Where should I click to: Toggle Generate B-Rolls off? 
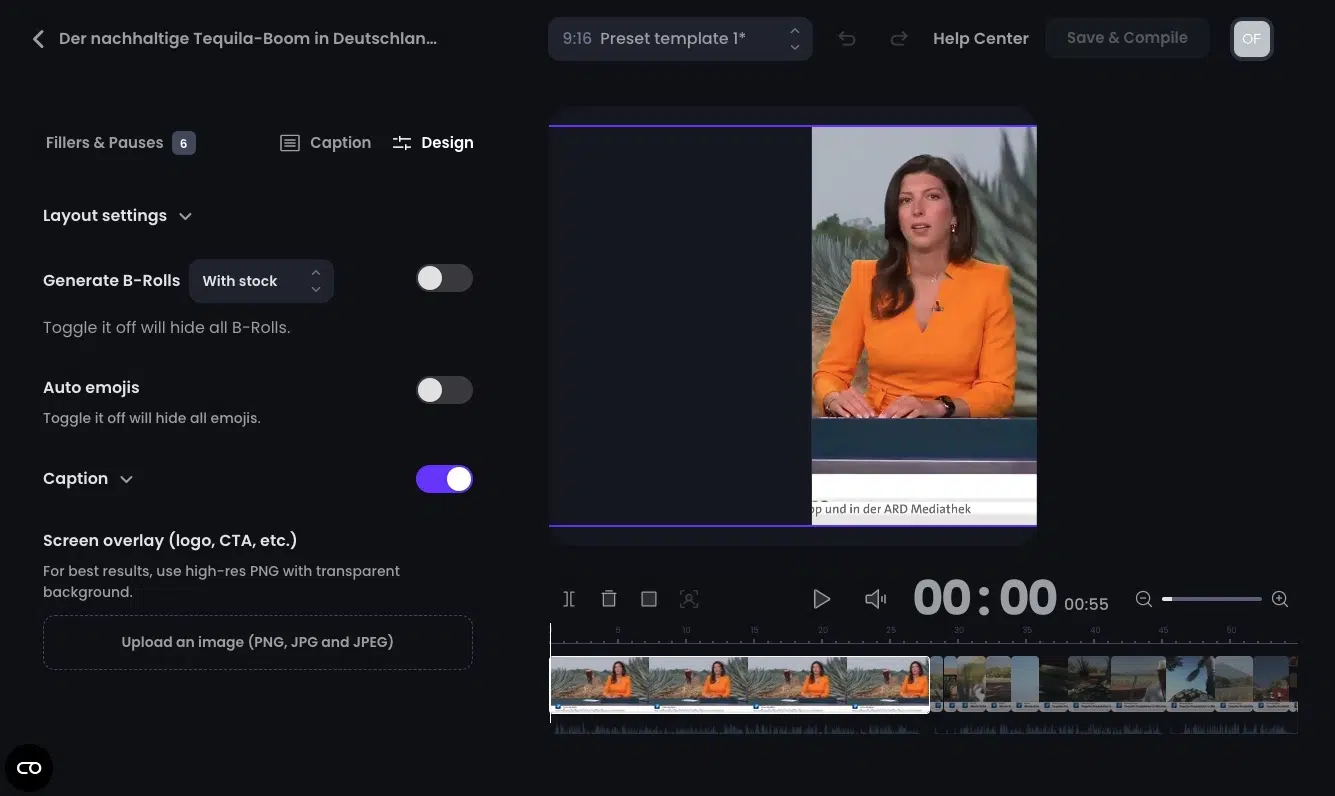point(444,278)
